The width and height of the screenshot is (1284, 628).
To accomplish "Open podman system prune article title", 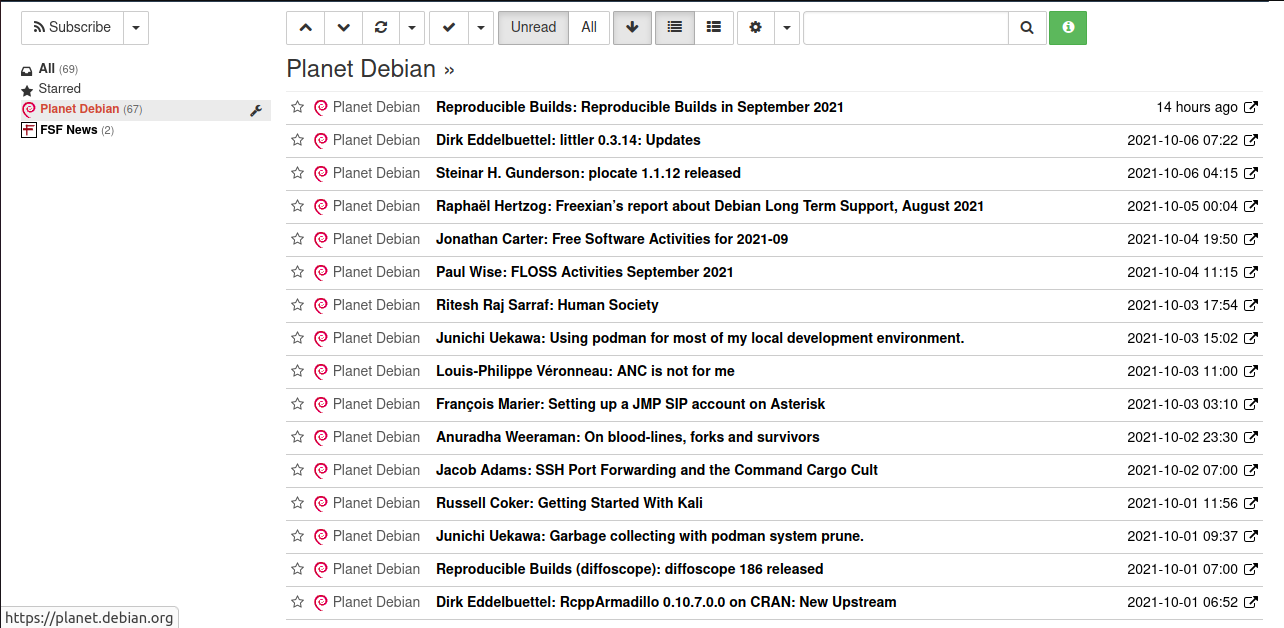I will [x=650, y=536].
